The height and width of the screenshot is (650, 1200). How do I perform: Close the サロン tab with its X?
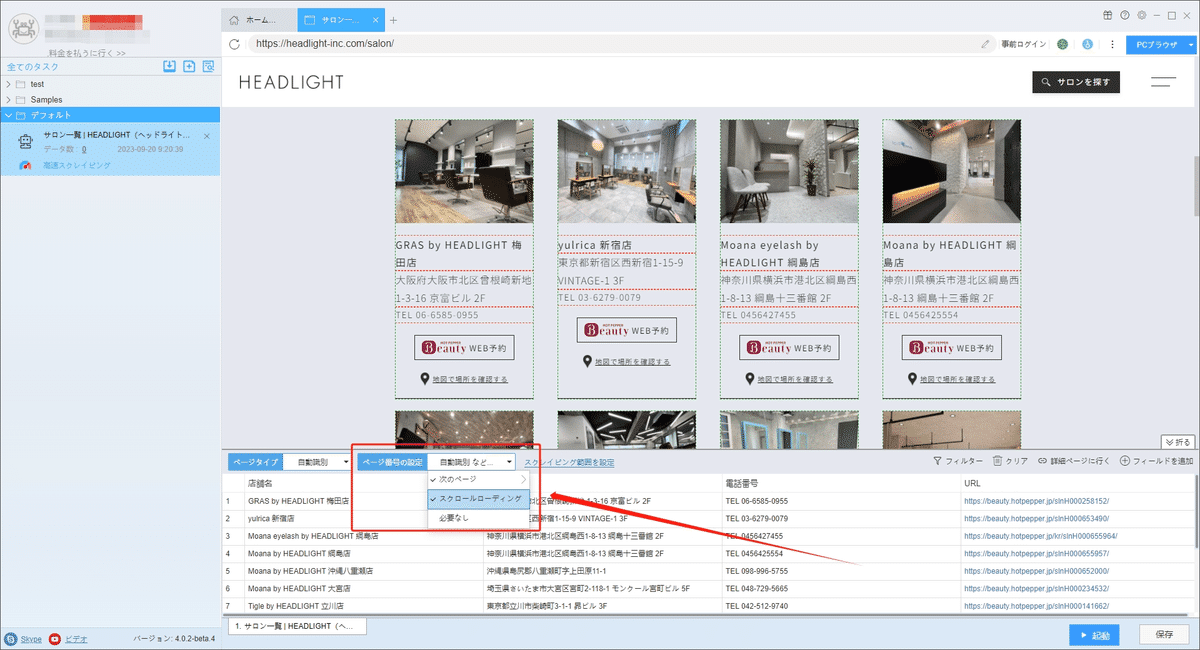[x=374, y=20]
